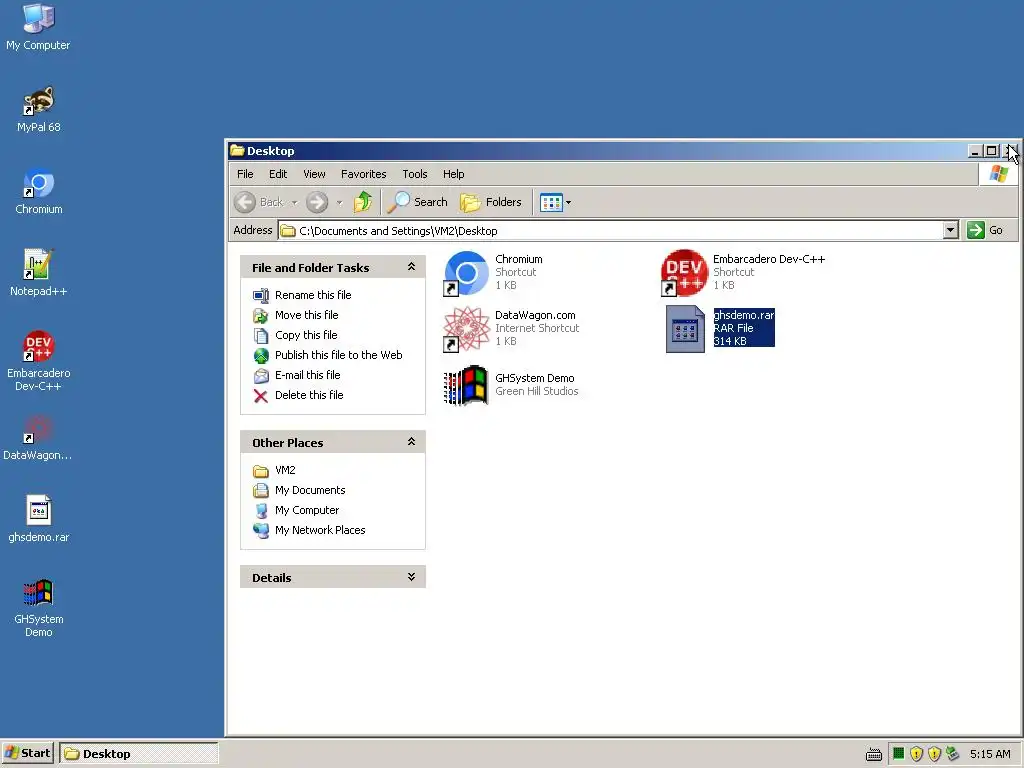Open Forward history dropdown arrow

point(339,202)
